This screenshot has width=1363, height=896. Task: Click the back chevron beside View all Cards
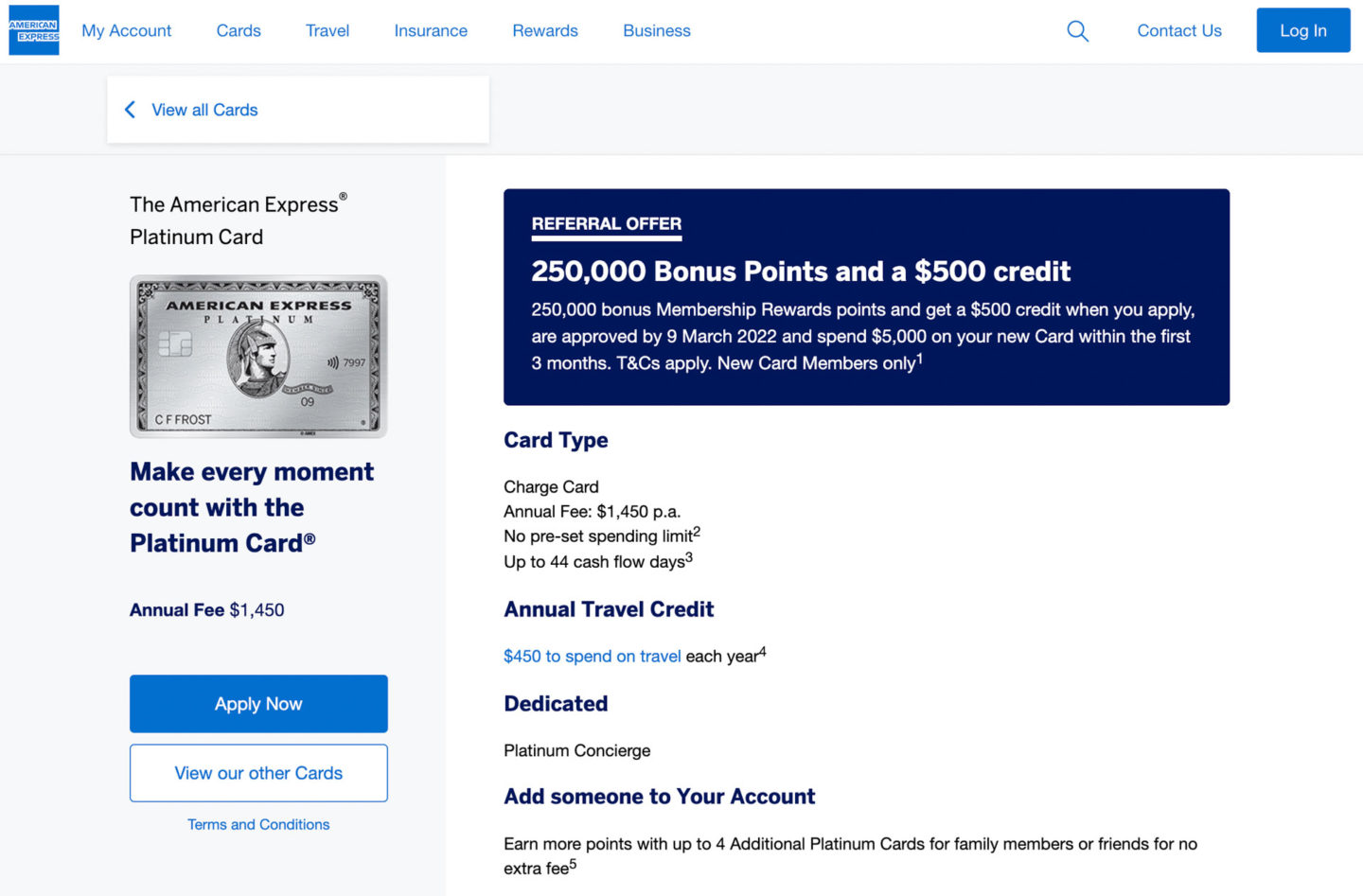(x=131, y=110)
